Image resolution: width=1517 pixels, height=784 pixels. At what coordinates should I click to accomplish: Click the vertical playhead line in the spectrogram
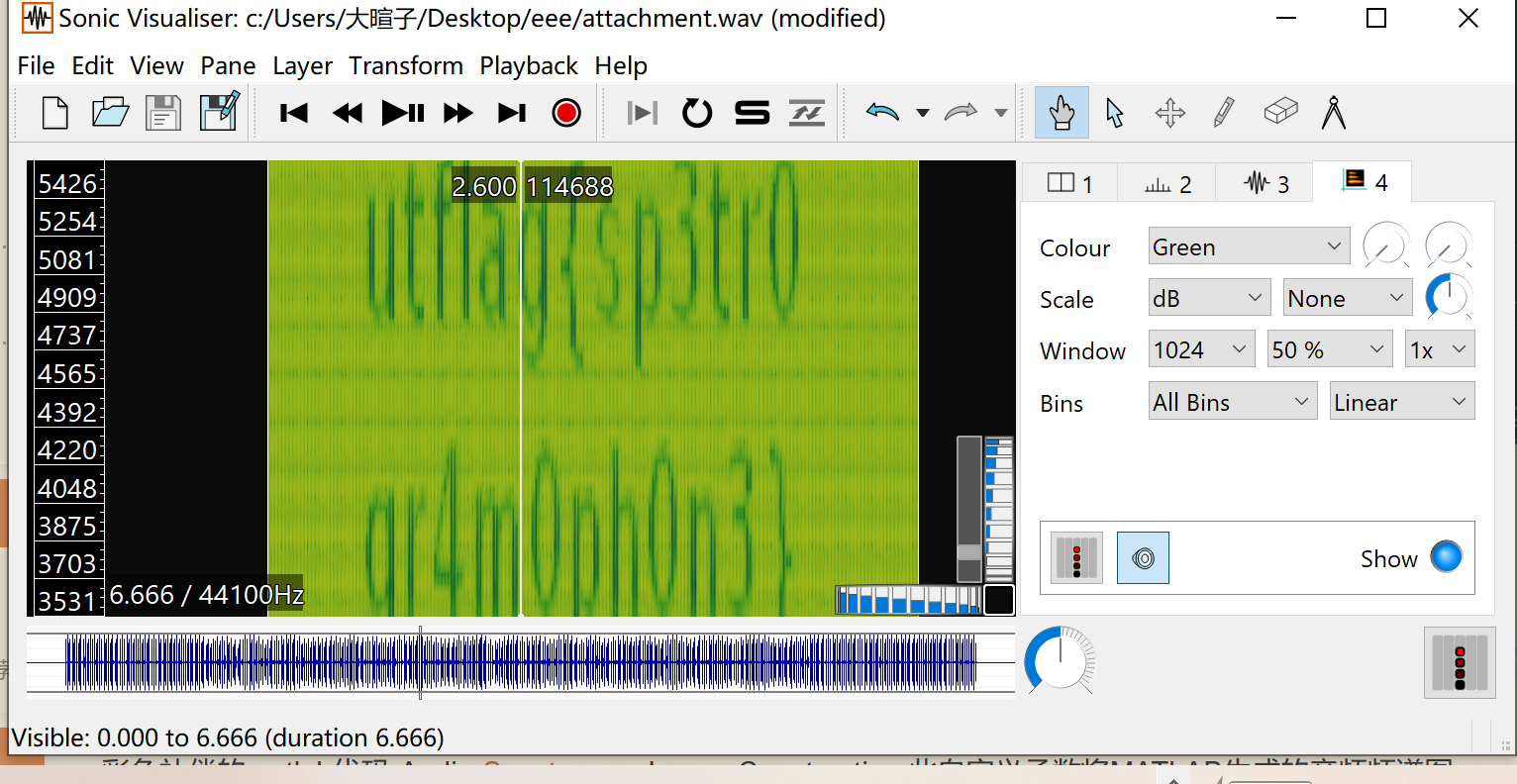click(521, 388)
